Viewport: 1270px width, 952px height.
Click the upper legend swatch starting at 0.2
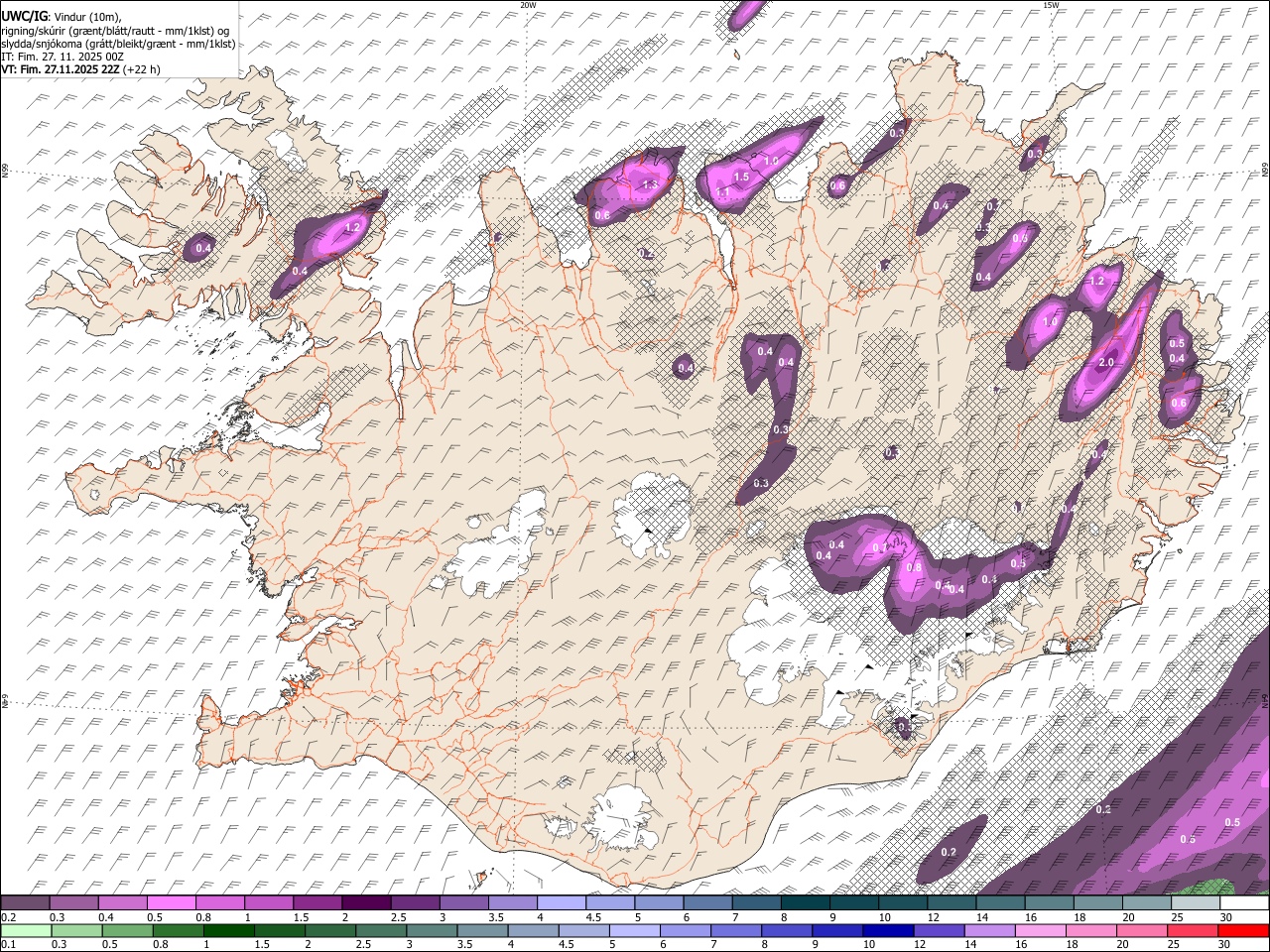click(25, 903)
